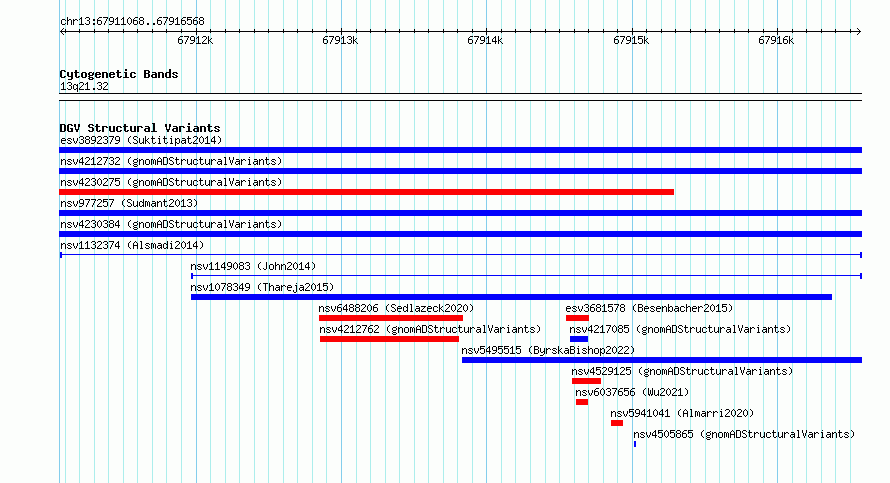Click the 67912k ruler position
The height and width of the screenshot is (483, 890).
195,40
